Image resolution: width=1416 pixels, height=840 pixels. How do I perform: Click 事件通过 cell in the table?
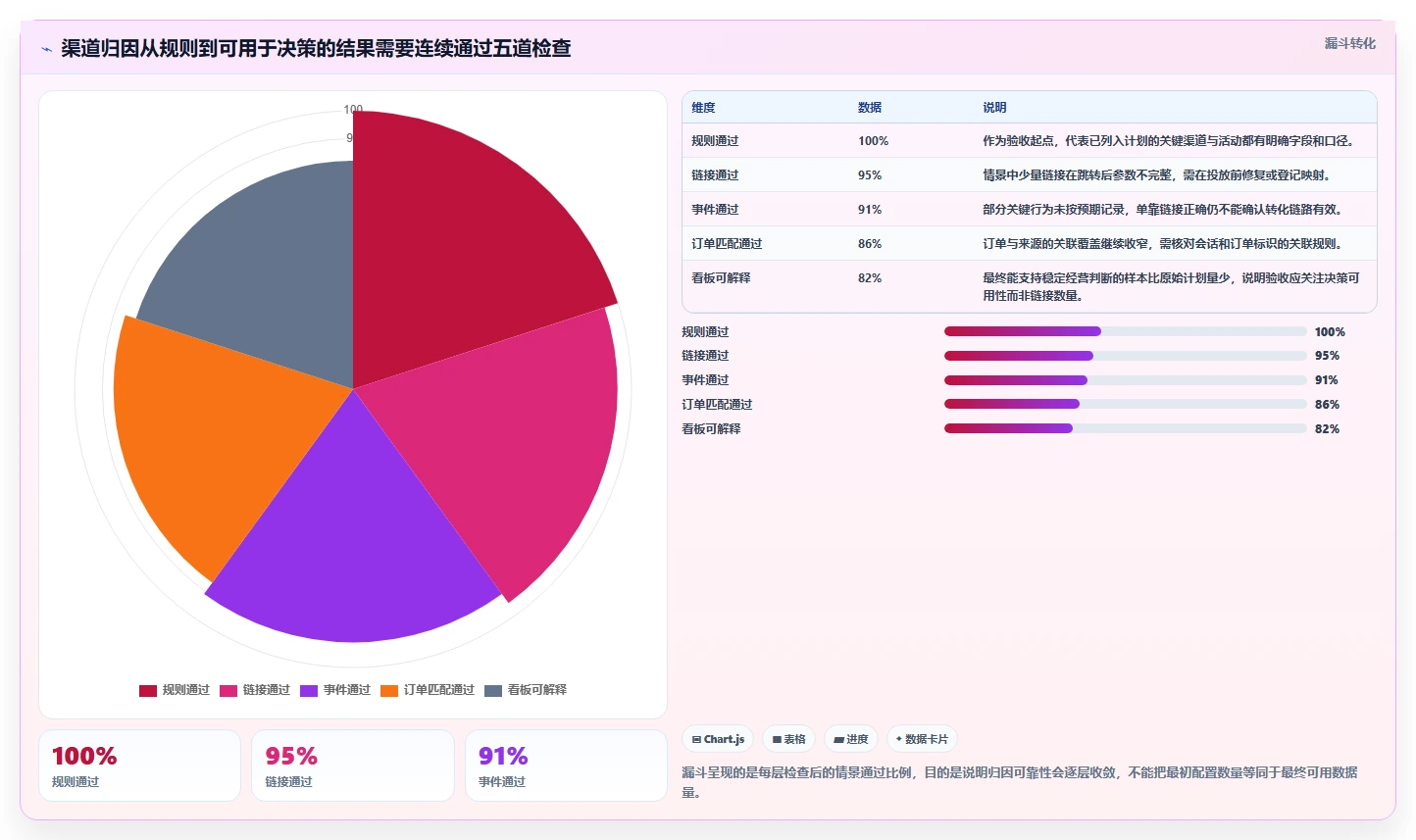[715, 210]
